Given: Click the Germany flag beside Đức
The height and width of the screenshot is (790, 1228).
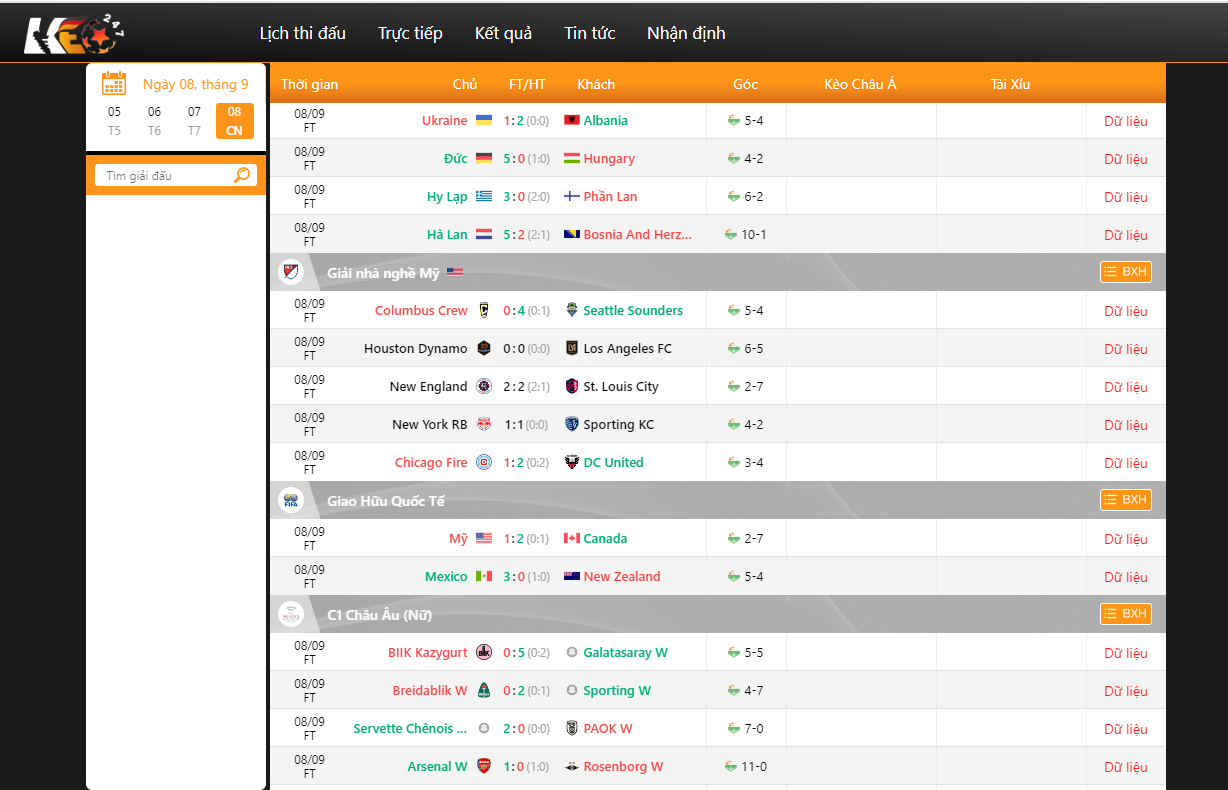Looking at the screenshot, I should (484, 158).
